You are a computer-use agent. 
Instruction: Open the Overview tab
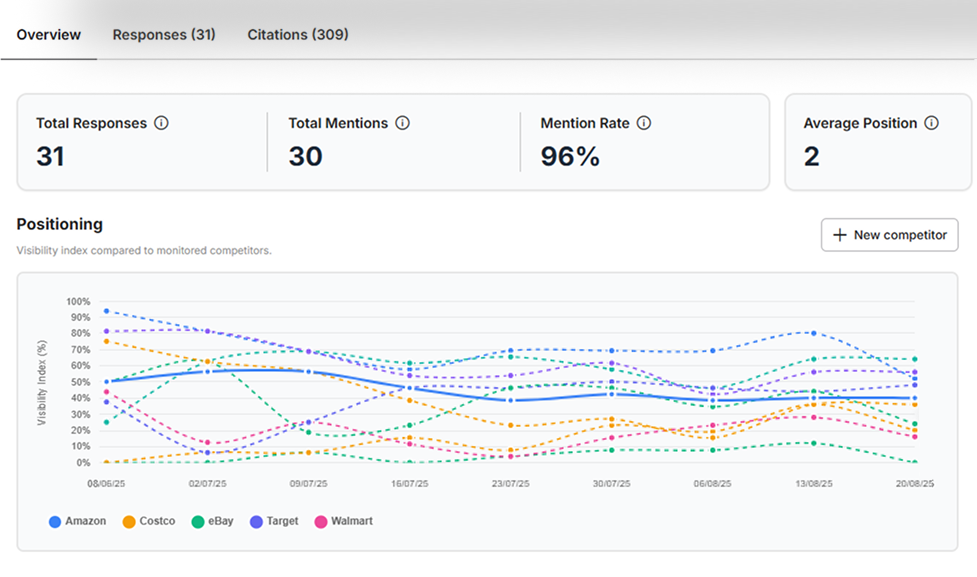coord(49,35)
